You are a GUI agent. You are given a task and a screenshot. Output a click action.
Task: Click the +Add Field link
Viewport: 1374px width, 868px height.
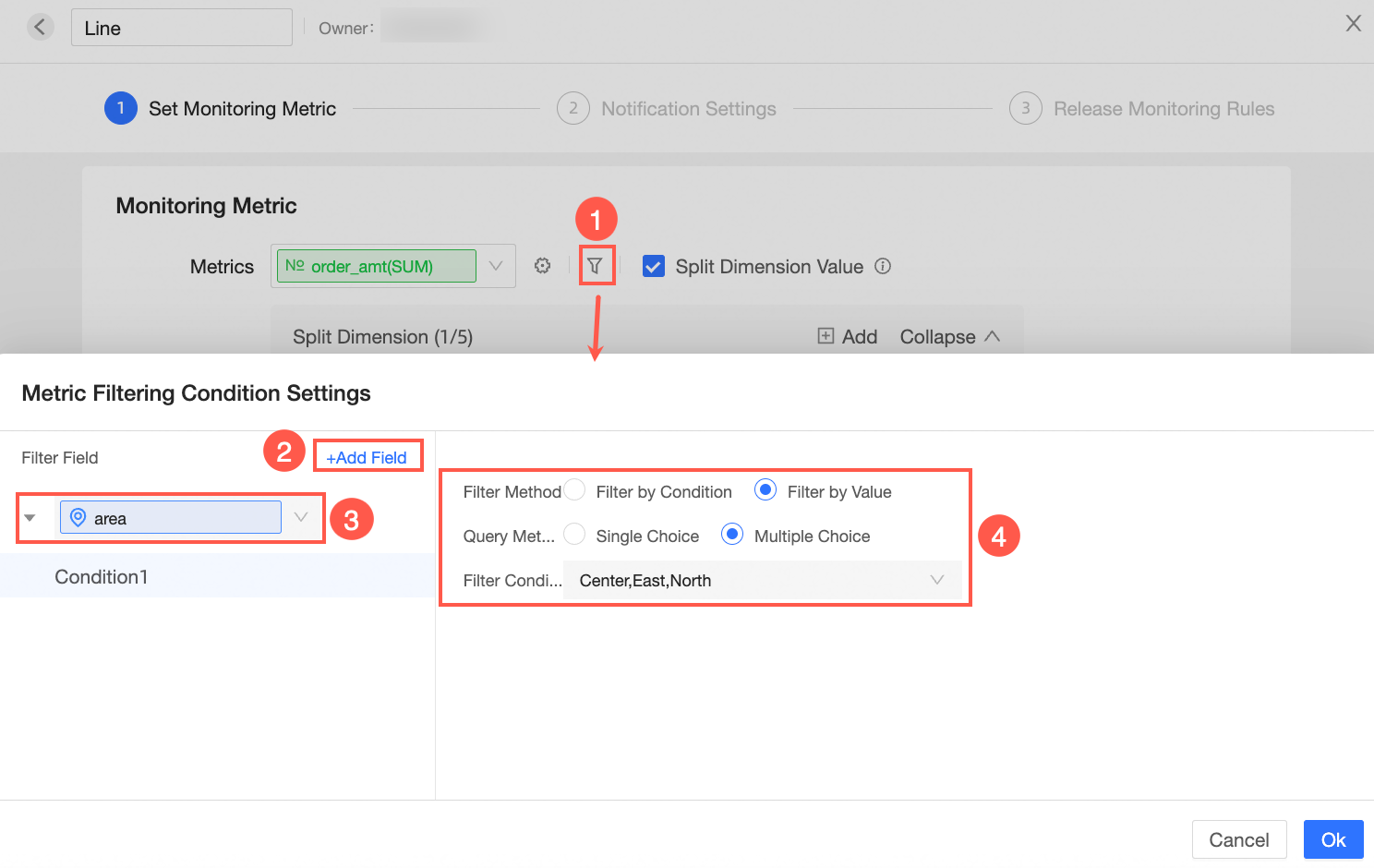tap(367, 457)
